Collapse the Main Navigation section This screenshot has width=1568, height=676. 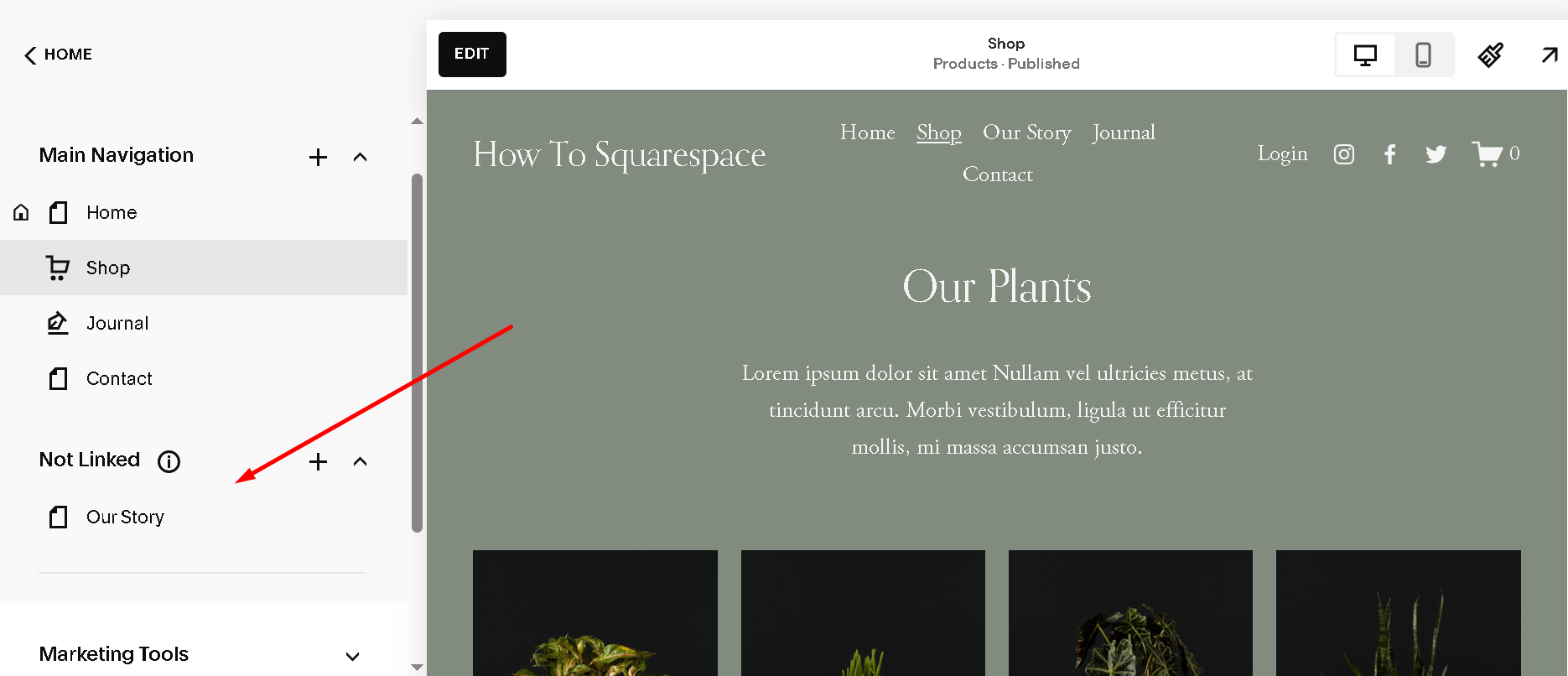click(x=361, y=157)
